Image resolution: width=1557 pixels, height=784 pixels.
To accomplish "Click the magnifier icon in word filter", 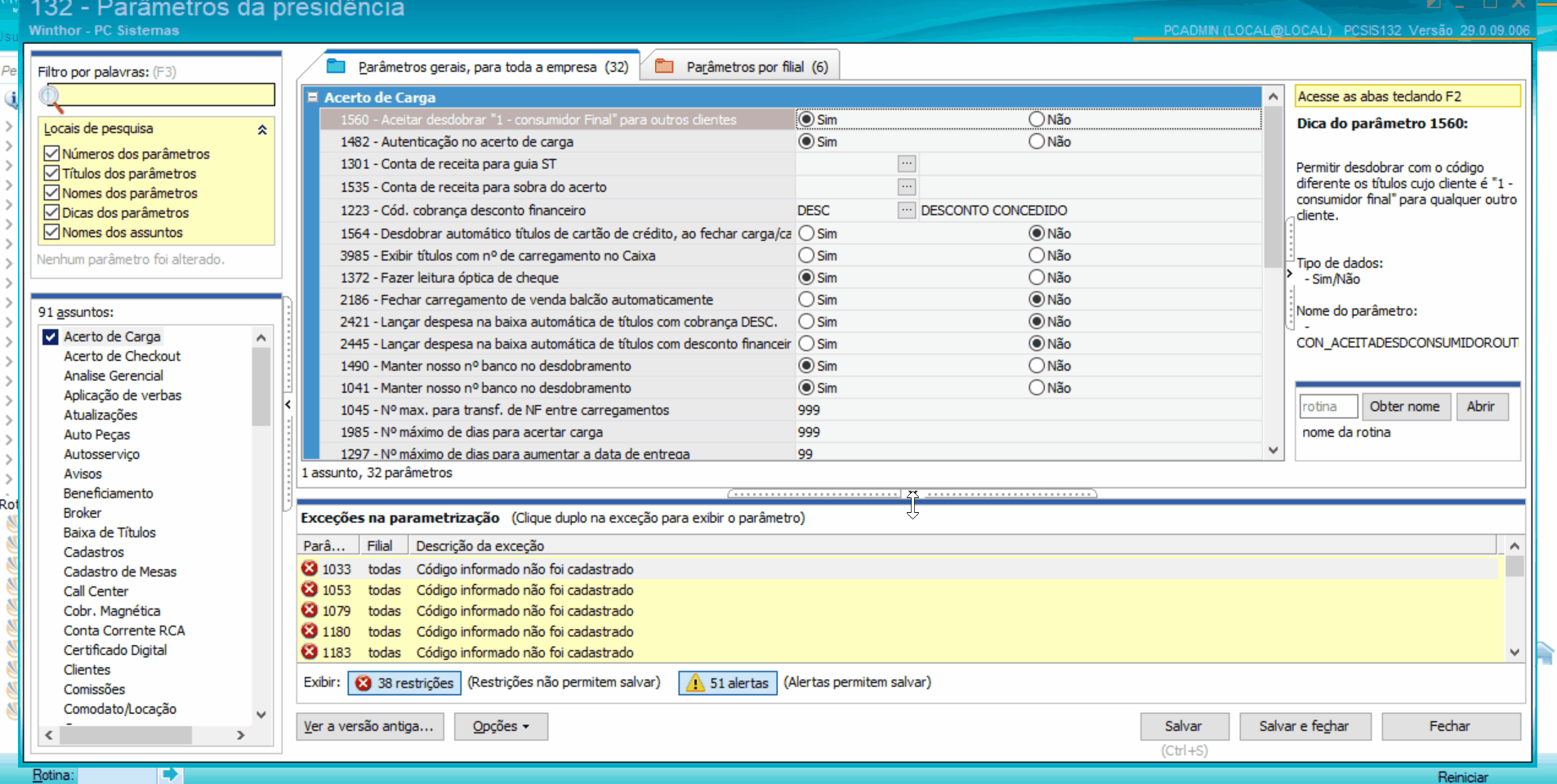I will (51, 98).
